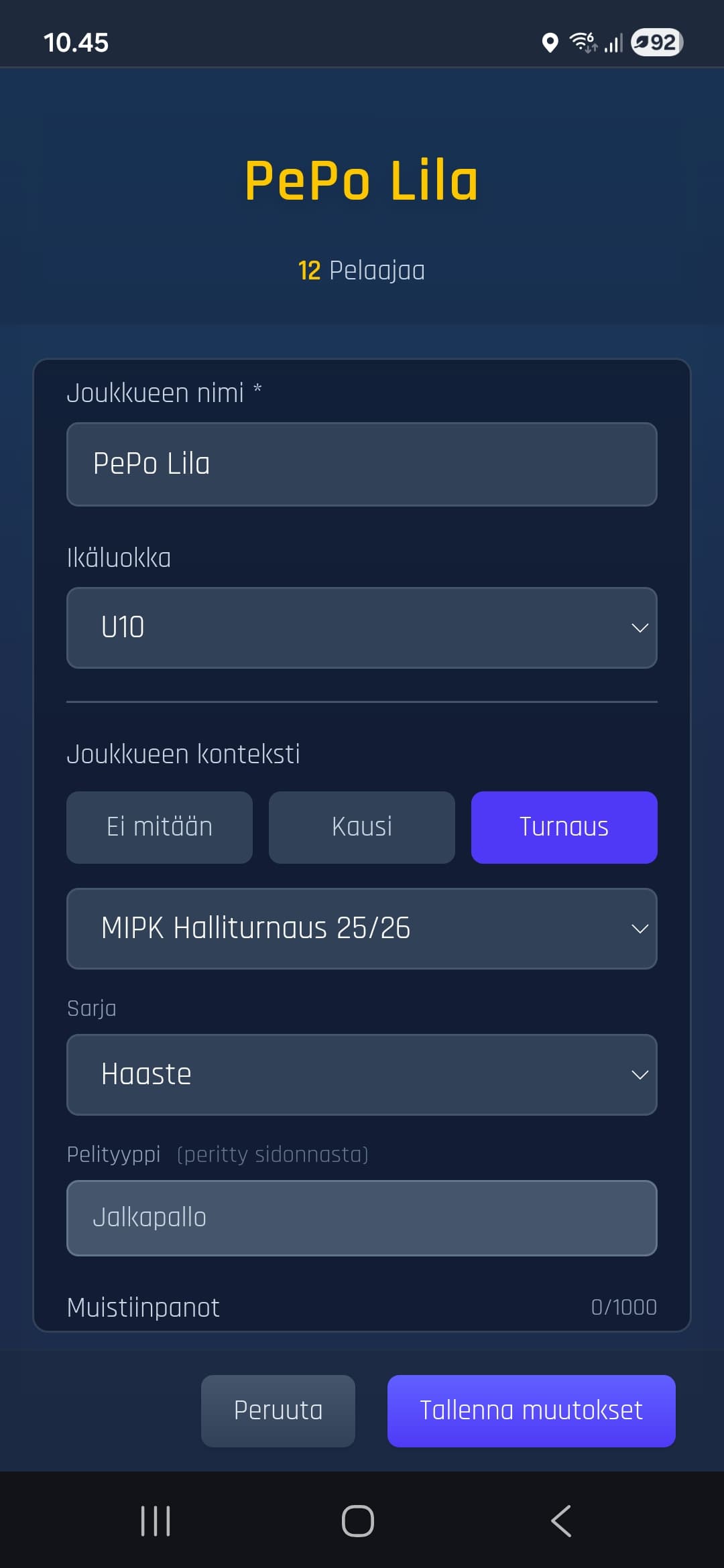The height and width of the screenshot is (1568, 724).
Task: Tap the cellular signal icon
Action: 614,43
